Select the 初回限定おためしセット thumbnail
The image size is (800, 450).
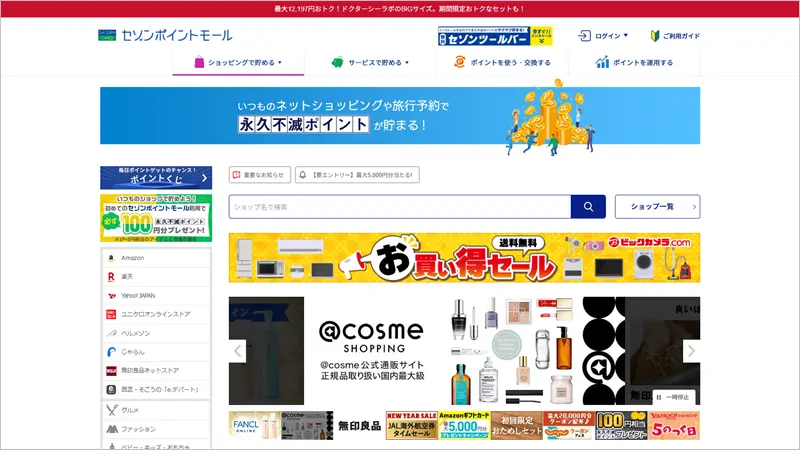(517, 426)
